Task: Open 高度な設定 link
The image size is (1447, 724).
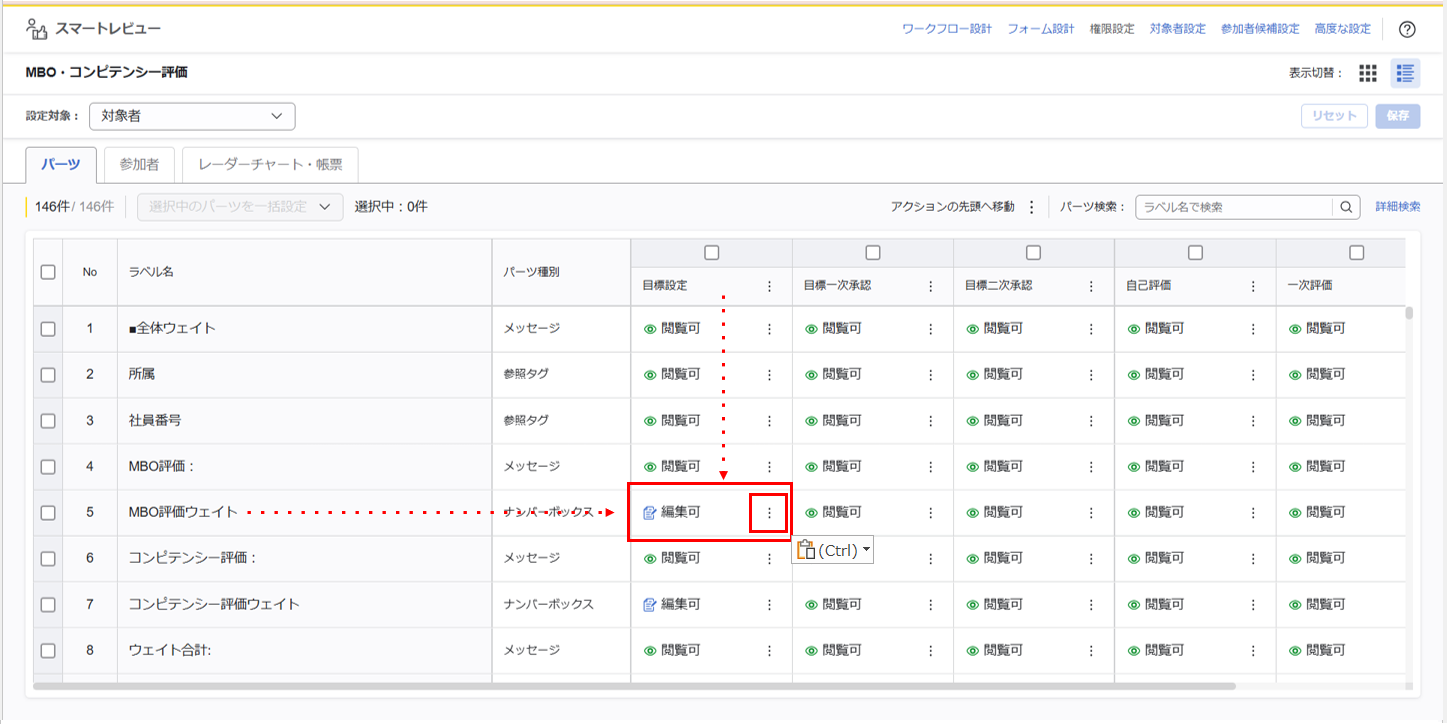Action: point(1343,29)
